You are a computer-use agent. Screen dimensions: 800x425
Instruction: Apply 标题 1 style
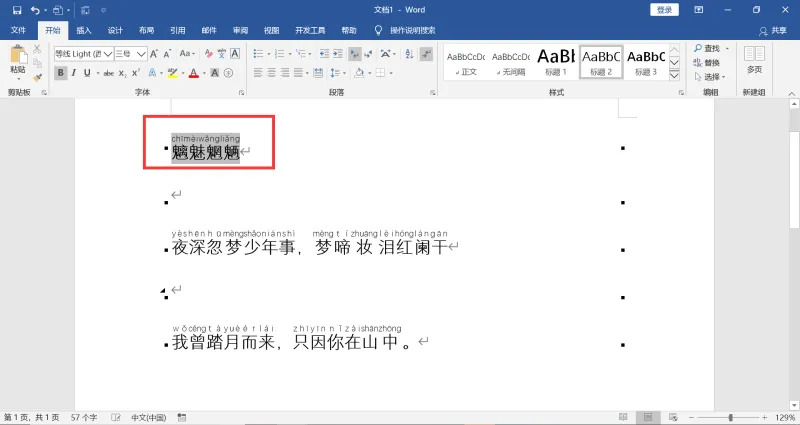click(556, 62)
